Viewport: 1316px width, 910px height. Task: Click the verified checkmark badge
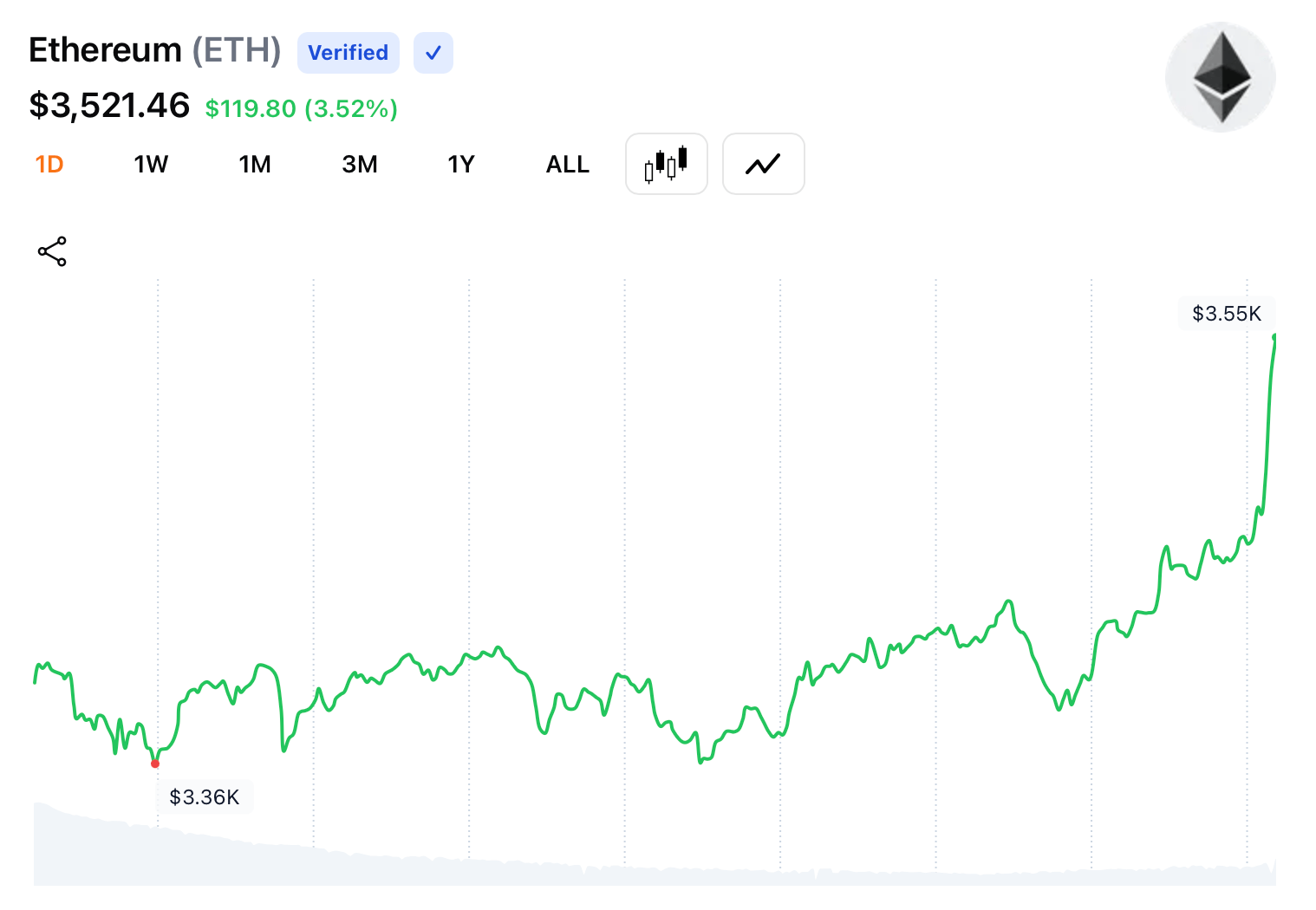click(x=433, y=53)
